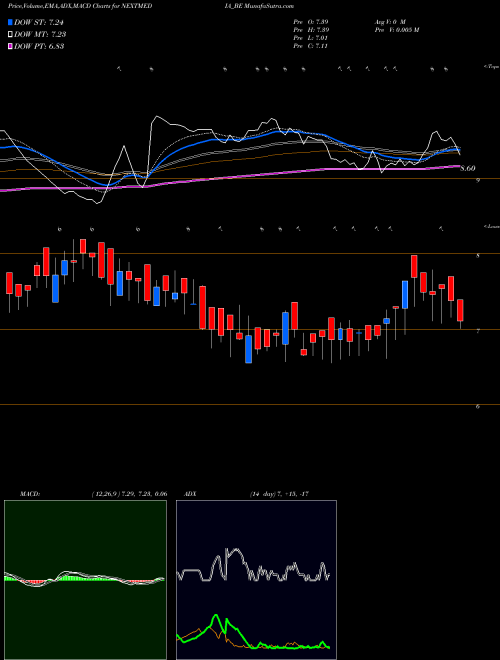Screen dimensions: 500x660
Task: Click the 'Pre O: 7.39' value
Action: (311, 21)
